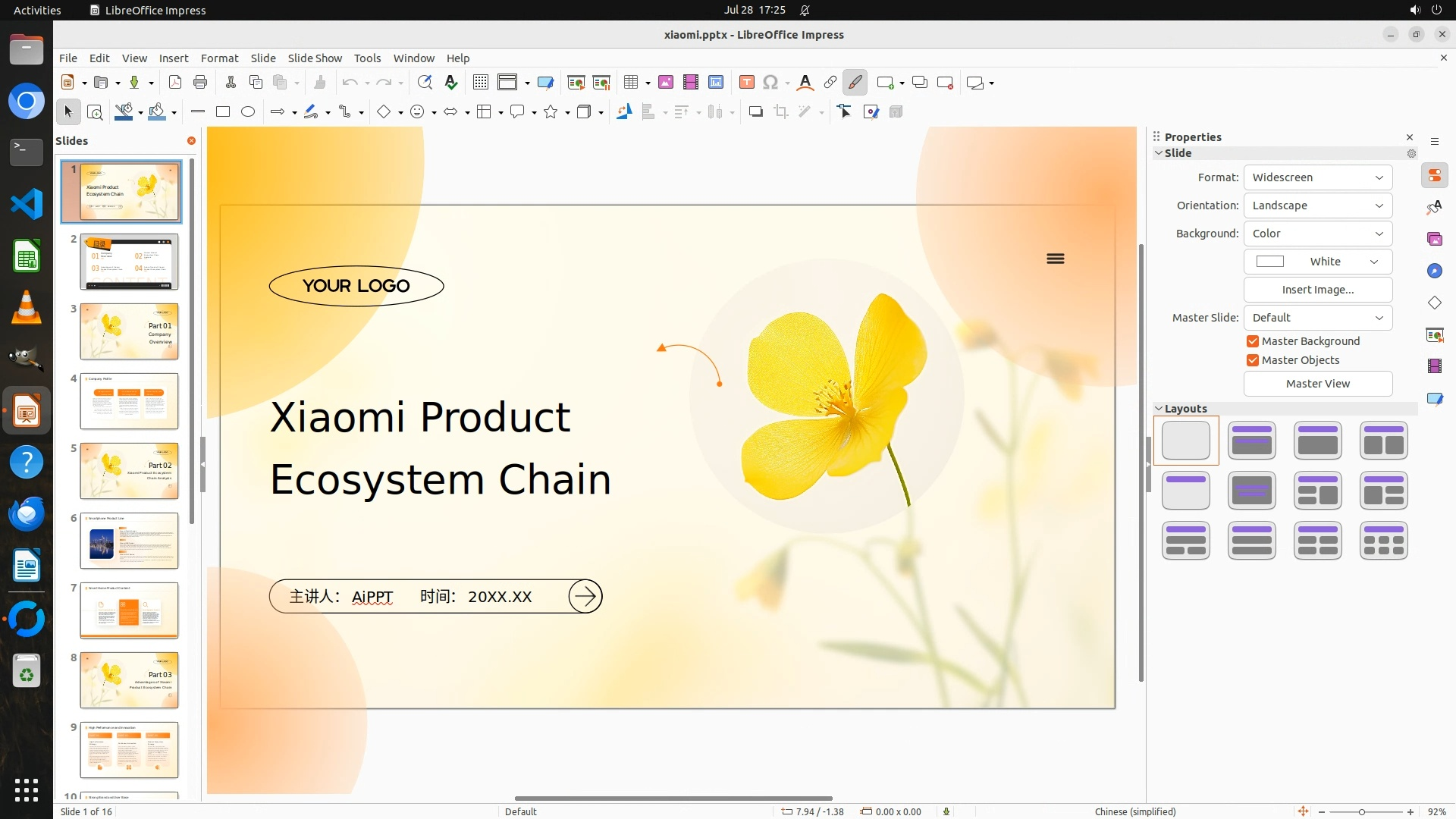The width and height of the screenshot is (1456, 819).
Task: Select the Rectangle drawing tool
Action: click(223, 112)
